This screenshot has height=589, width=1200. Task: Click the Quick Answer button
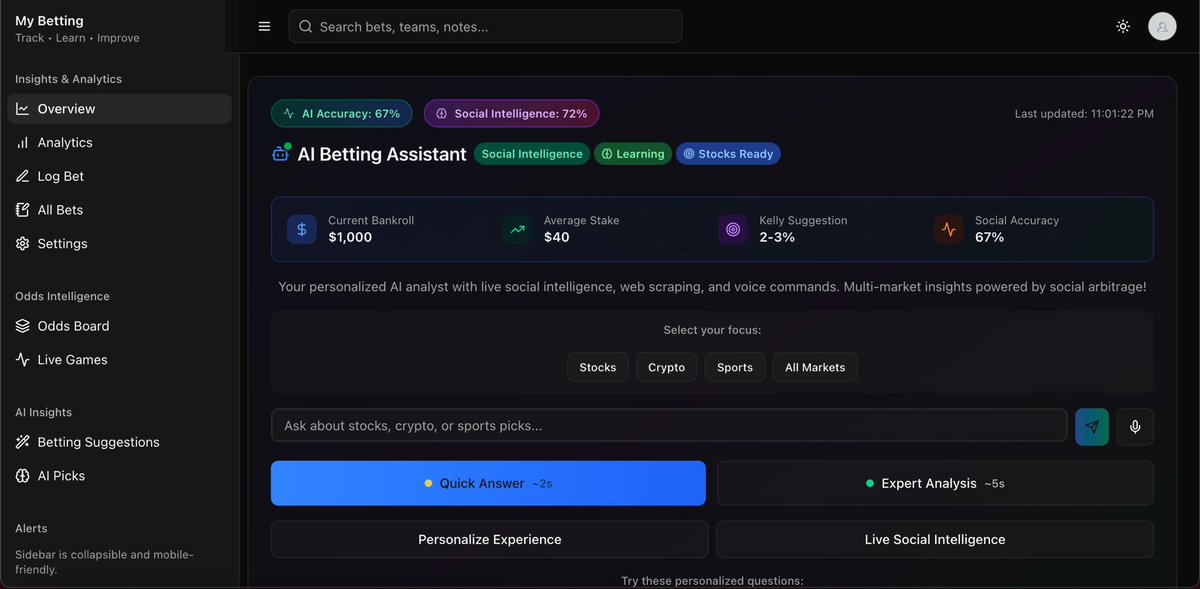[x=488, y=483]
